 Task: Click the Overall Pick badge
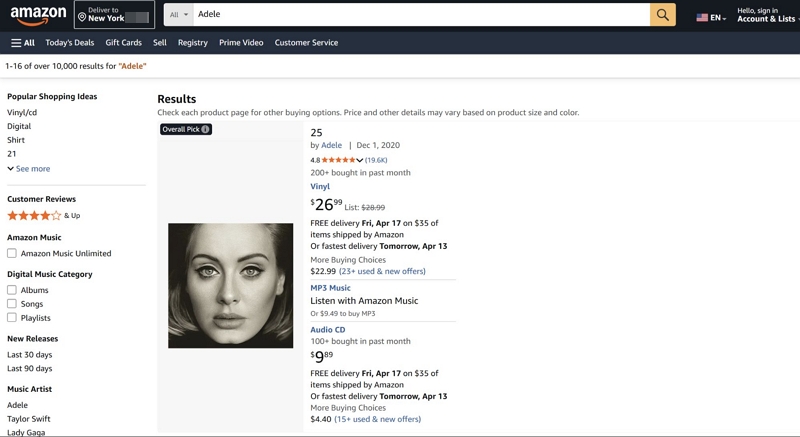[x=186, y=130]
